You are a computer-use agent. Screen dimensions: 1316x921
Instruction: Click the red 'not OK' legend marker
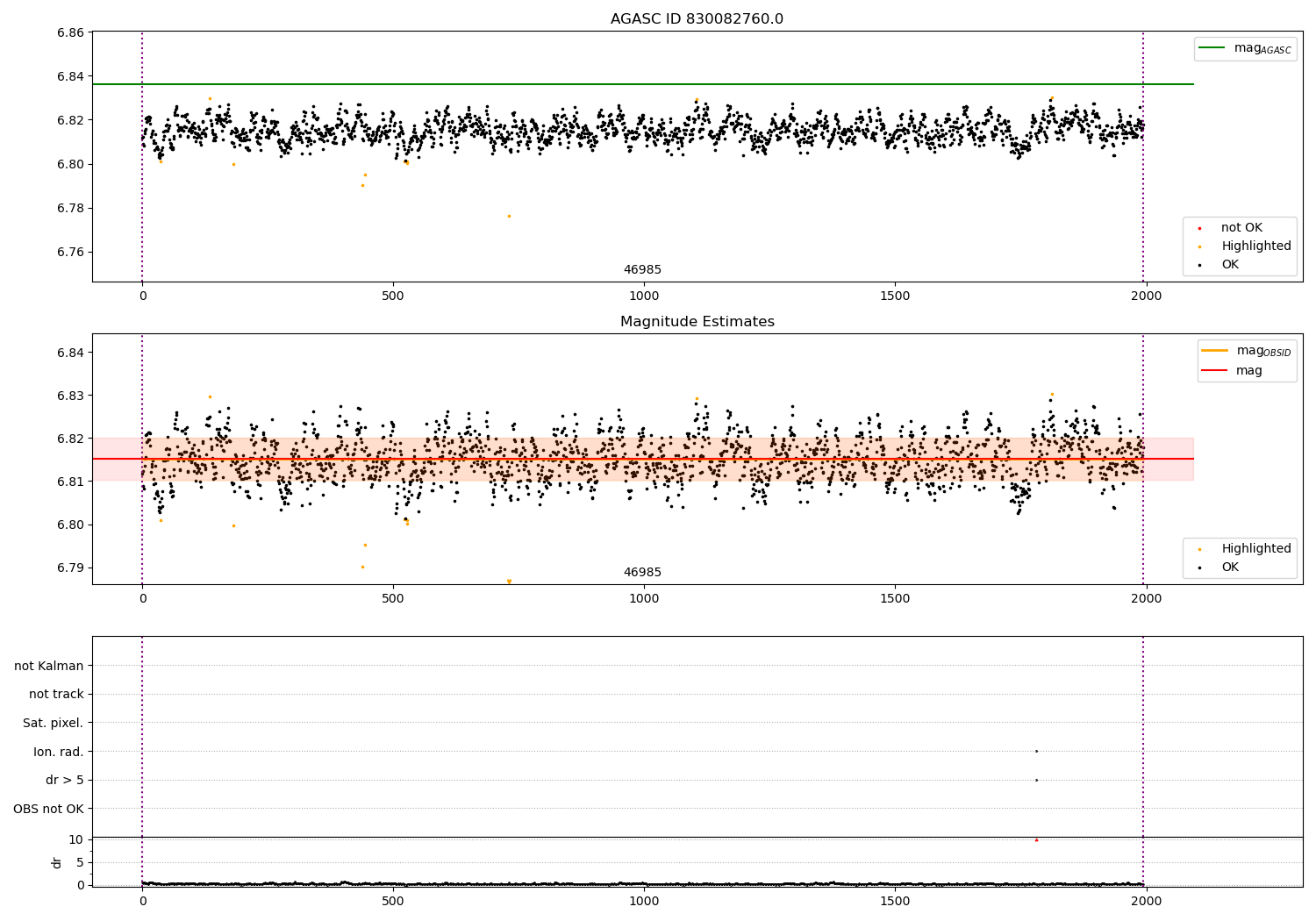click(1199, 228)
